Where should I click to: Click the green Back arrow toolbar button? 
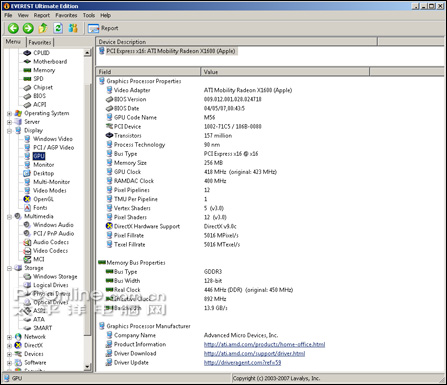pyautogui.click(x=13, y=28)
